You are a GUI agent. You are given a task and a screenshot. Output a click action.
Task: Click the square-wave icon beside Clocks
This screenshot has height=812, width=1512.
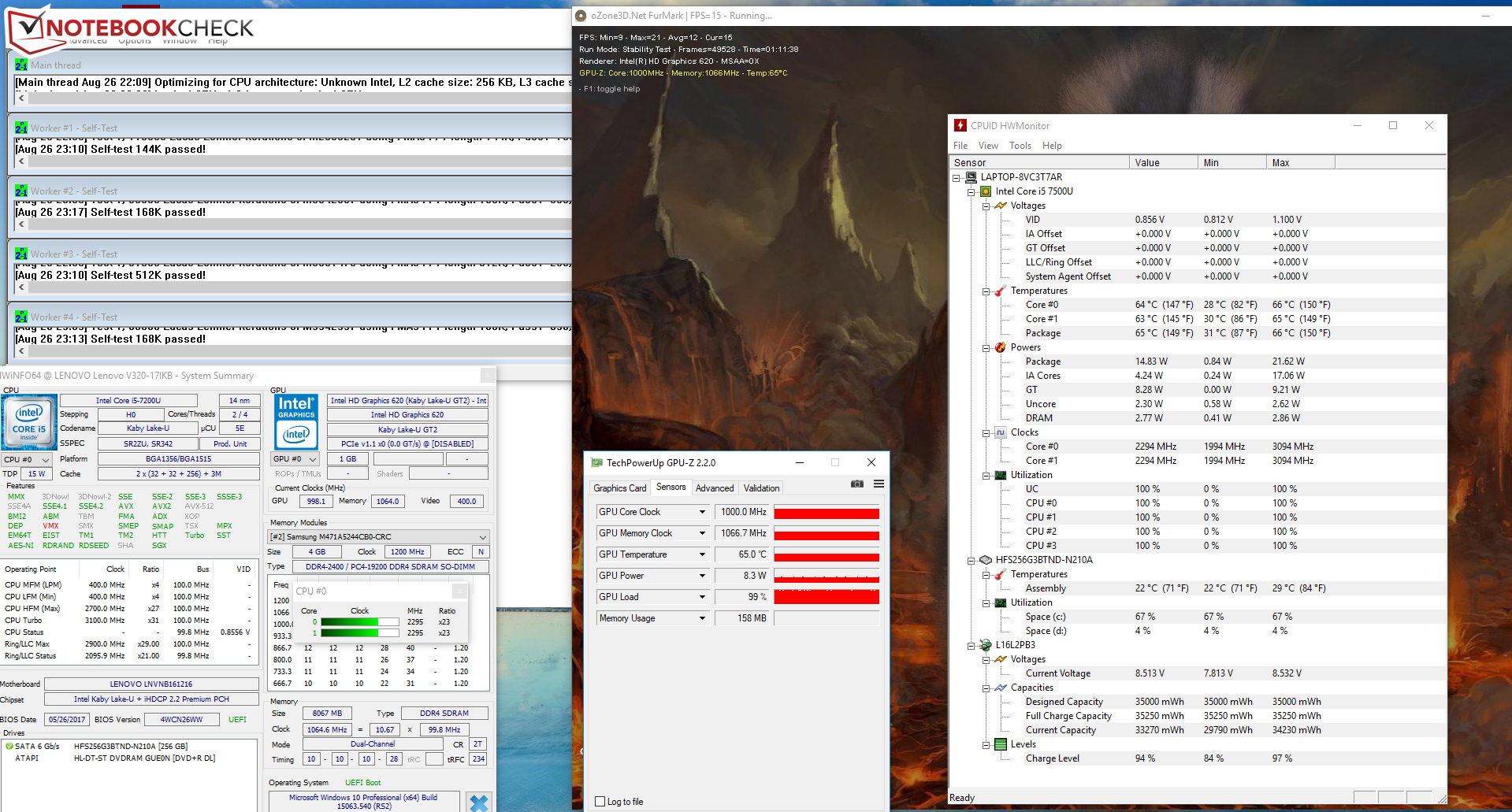[1001, 432]
